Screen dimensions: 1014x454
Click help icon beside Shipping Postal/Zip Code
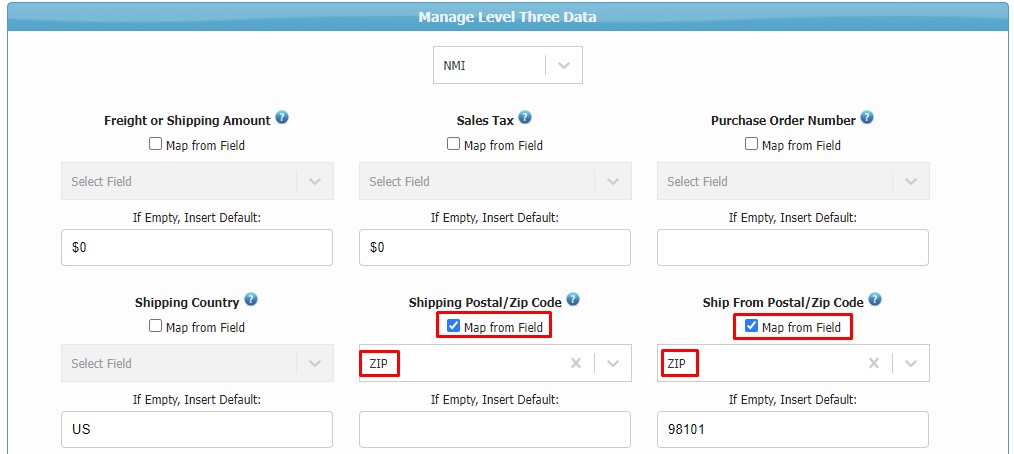tap(573, 300)
